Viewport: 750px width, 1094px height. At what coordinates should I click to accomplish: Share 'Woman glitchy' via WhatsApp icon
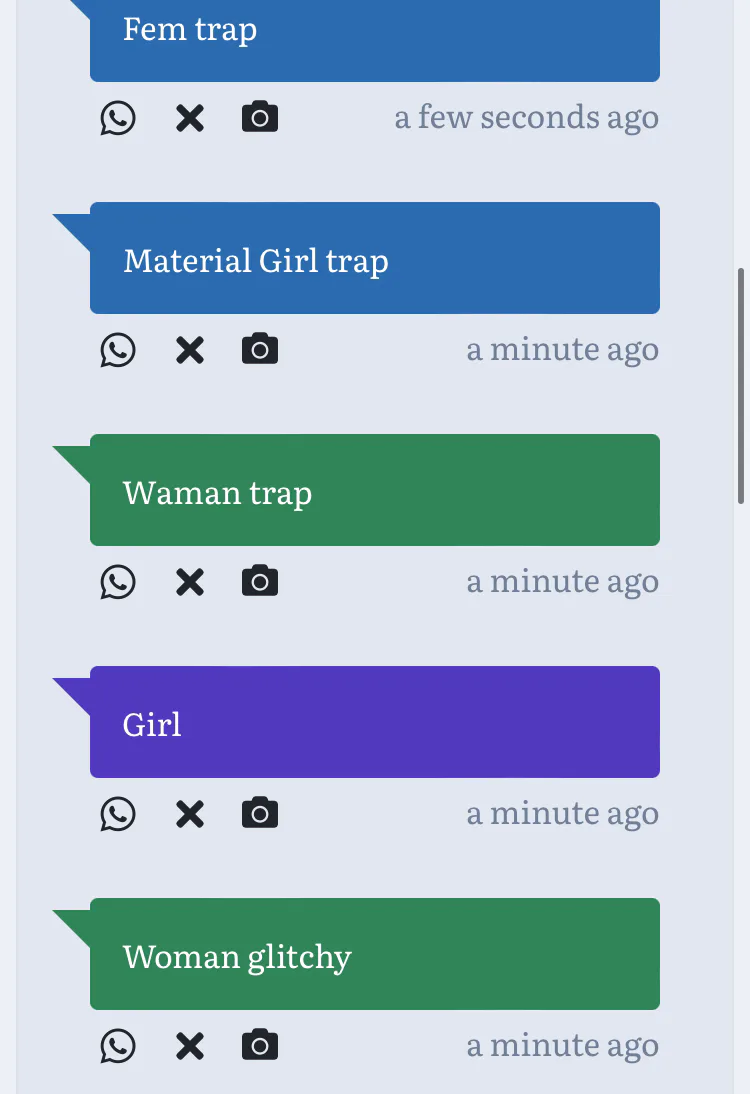pos(118,1046)
